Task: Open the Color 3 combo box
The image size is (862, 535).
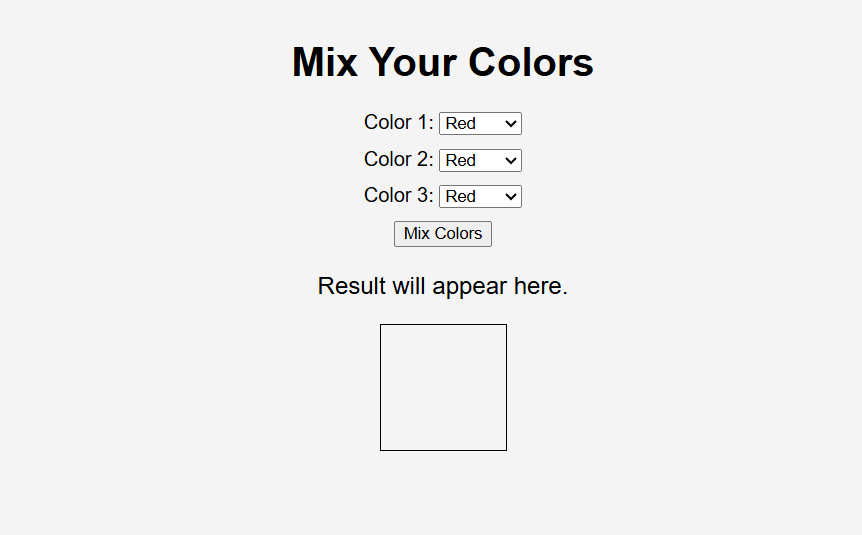Action: click(480, 196)
